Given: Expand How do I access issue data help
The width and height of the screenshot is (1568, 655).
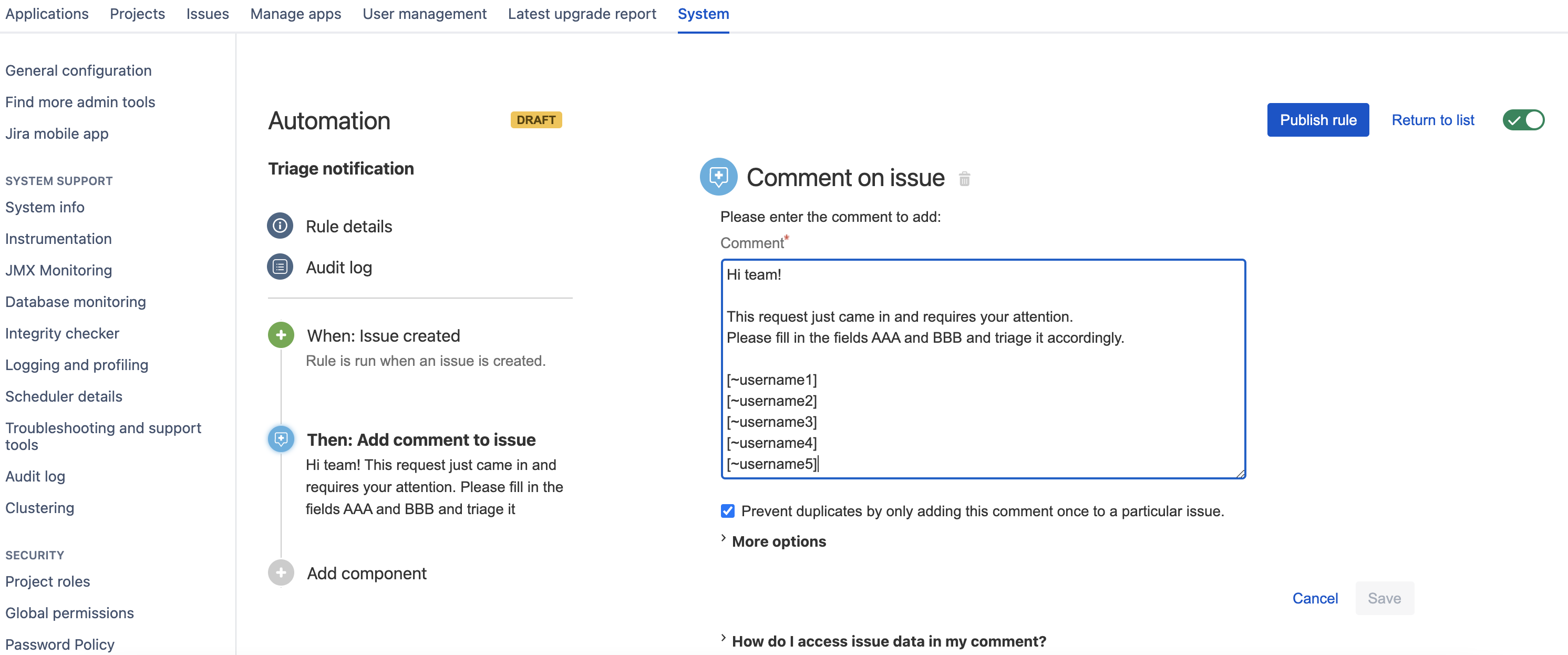Looking at the screenshot, I should pos(888,641).
